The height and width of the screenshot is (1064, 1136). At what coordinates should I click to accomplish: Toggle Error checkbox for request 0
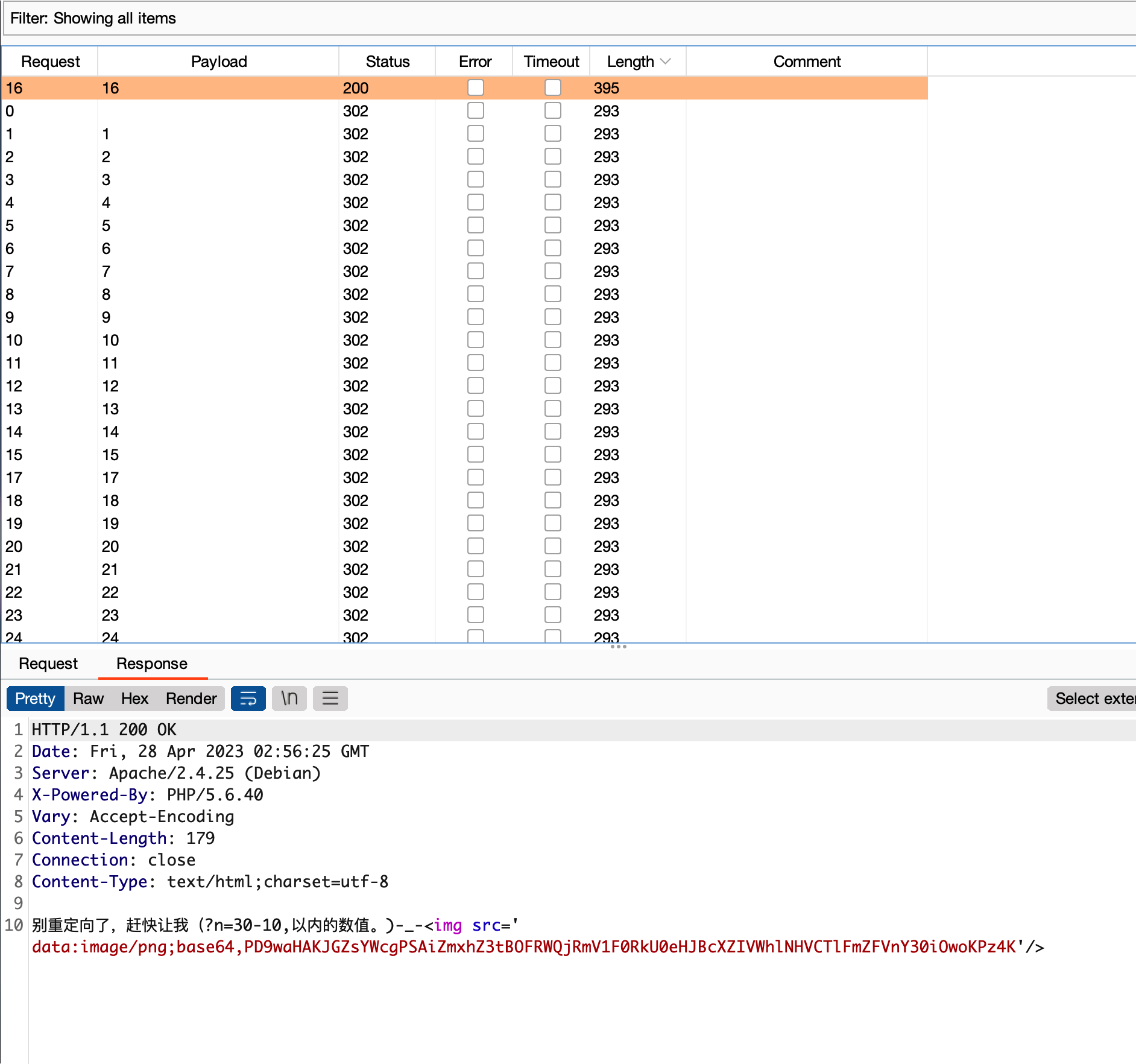tap(476, 110)
